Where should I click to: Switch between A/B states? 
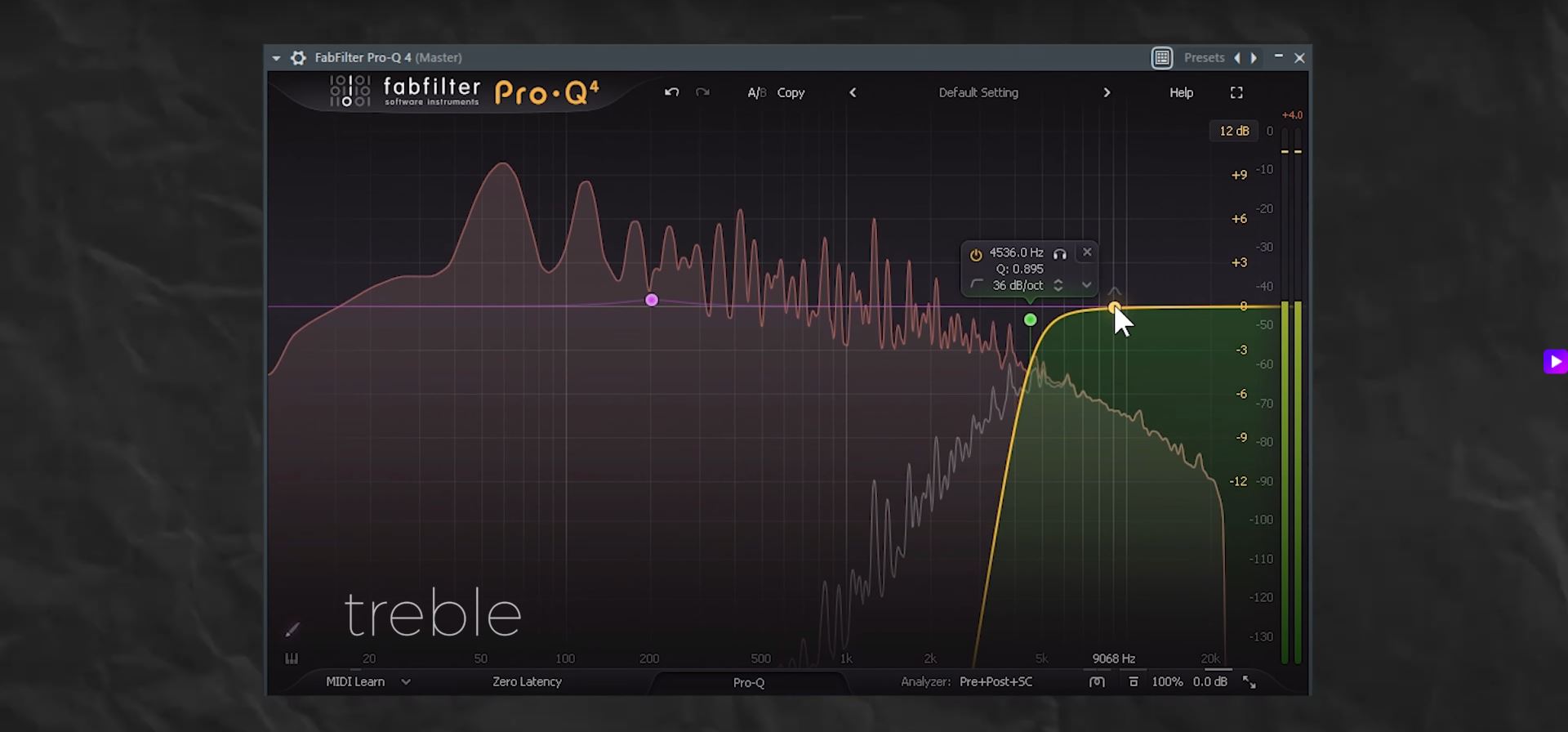[756, 92]
